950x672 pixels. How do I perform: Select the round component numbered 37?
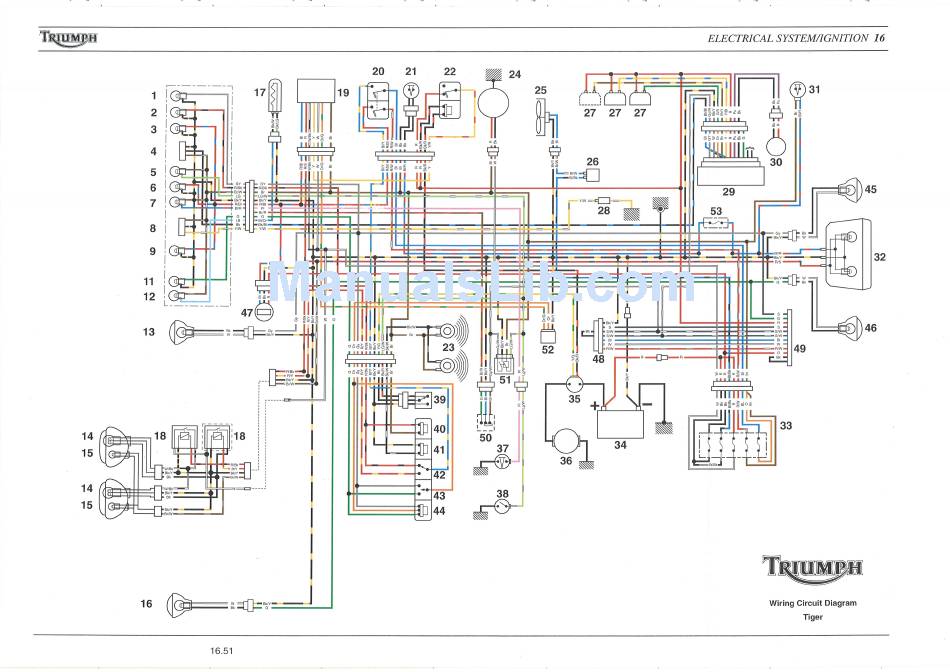(502, 464)
